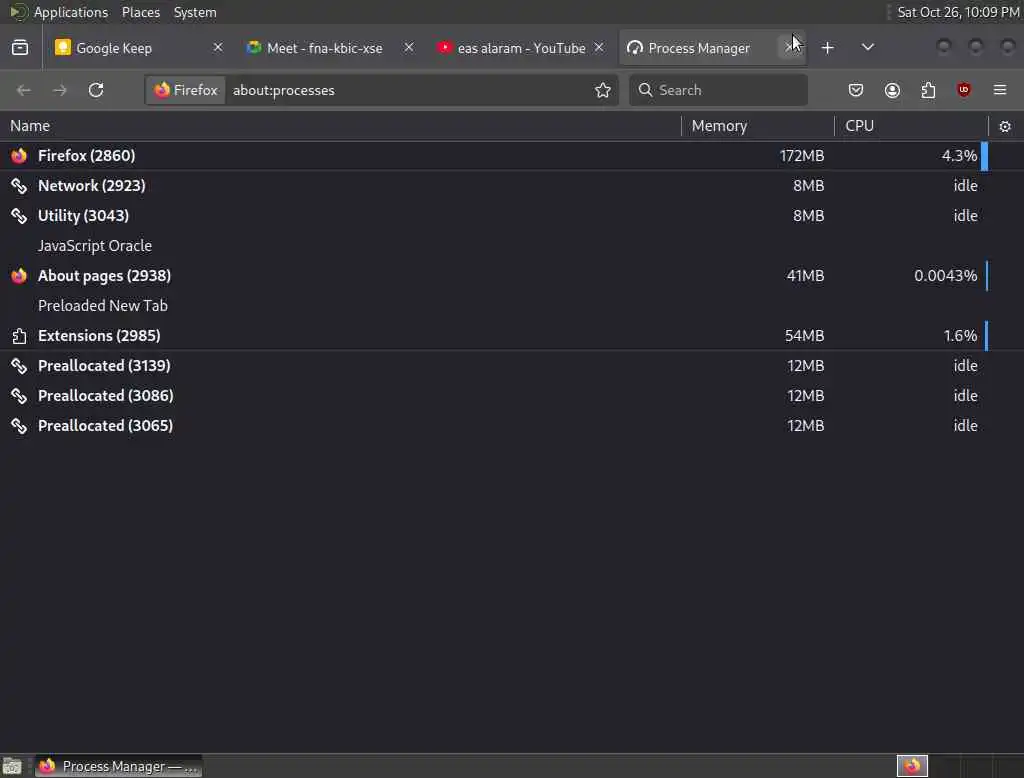Click the Preallocated (3139) link icon

(x=19, y=366)
